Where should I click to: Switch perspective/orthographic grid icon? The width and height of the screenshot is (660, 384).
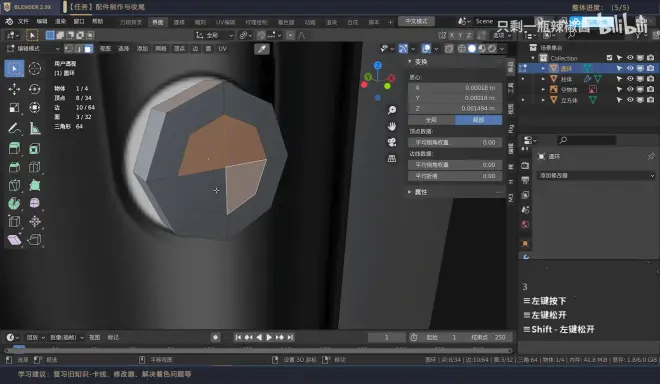coord(392,159)
